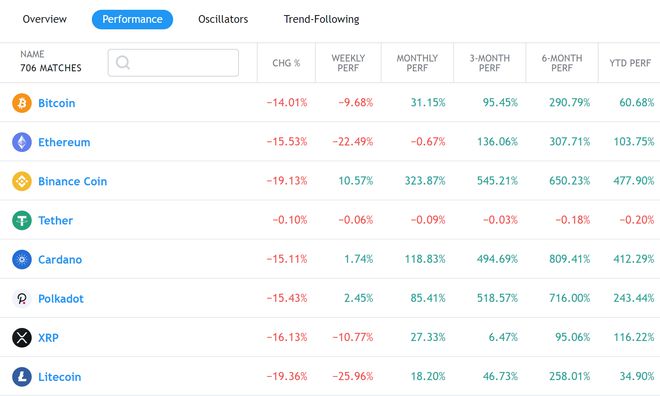Click the Ethereum diamond logo icon
The width and height of the screenshot is (660, 396).
(x=22, y=142)
